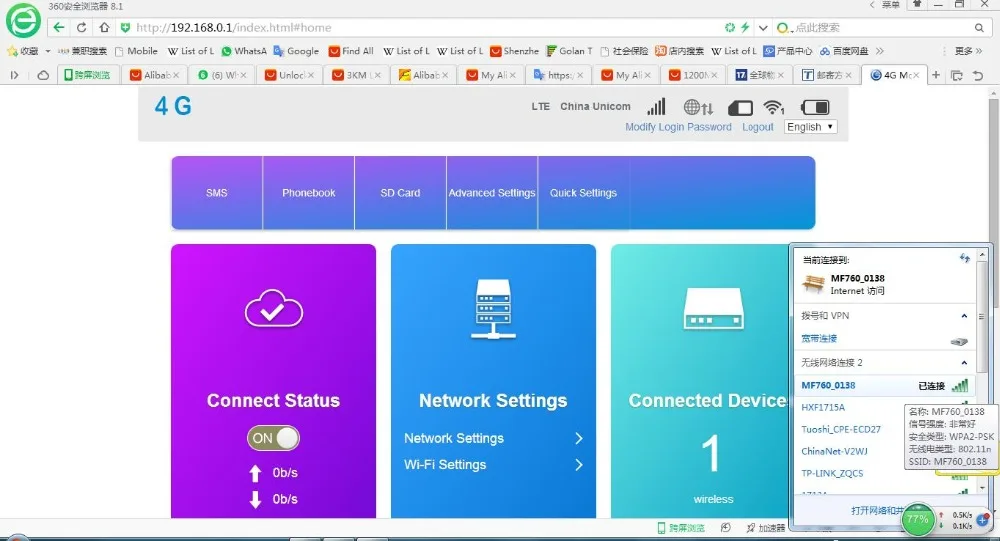The height and width of the screenshot is (541, 1000).
Task: Click the chevron beside Wi-Fi Settings
Action: coord(578,464)
